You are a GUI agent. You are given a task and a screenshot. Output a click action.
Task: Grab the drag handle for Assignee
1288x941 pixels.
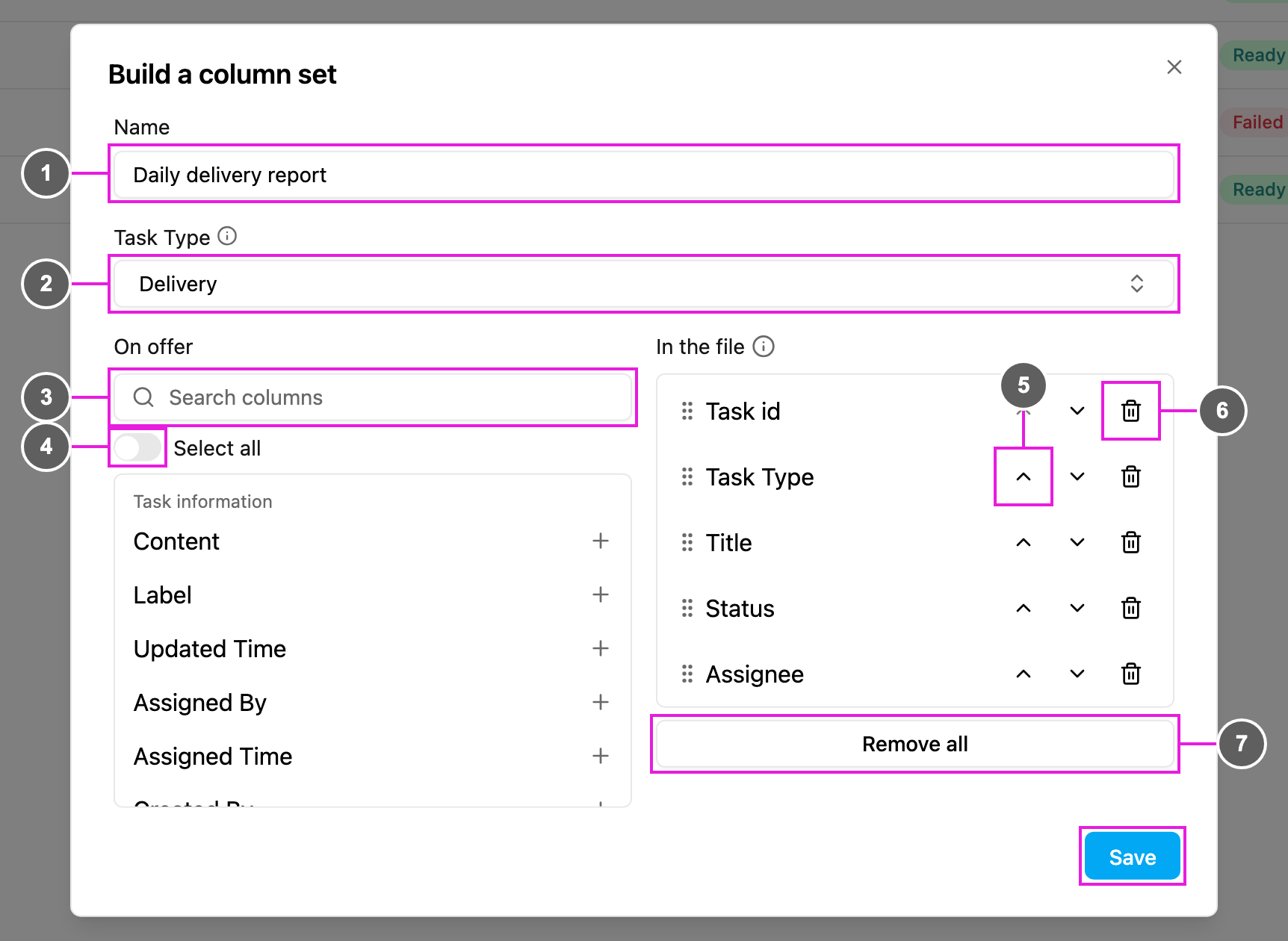coord(687,674)
